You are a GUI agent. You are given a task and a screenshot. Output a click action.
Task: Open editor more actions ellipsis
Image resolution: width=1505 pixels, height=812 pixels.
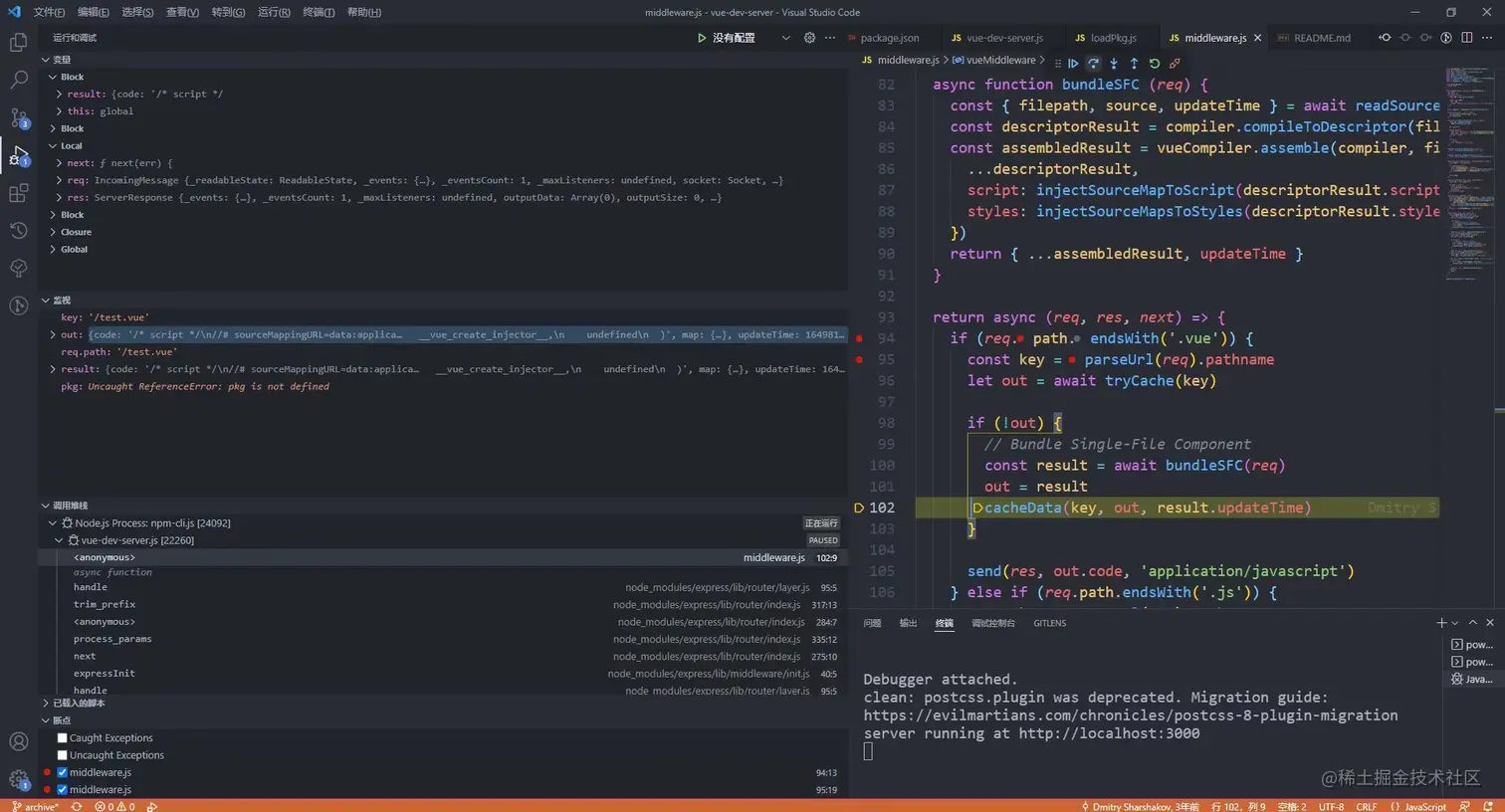[1487, 38]
